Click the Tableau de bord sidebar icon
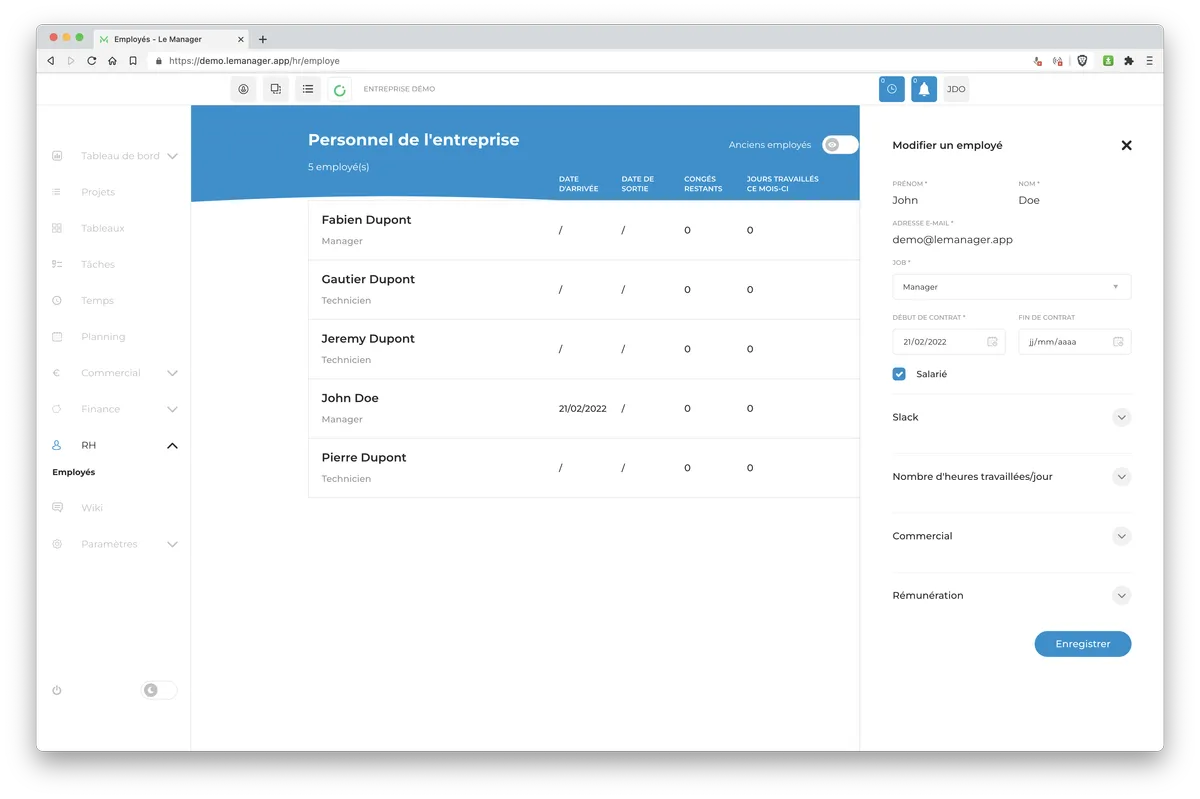Screen dimensions: 1200x799 click(x=57, y=156)
